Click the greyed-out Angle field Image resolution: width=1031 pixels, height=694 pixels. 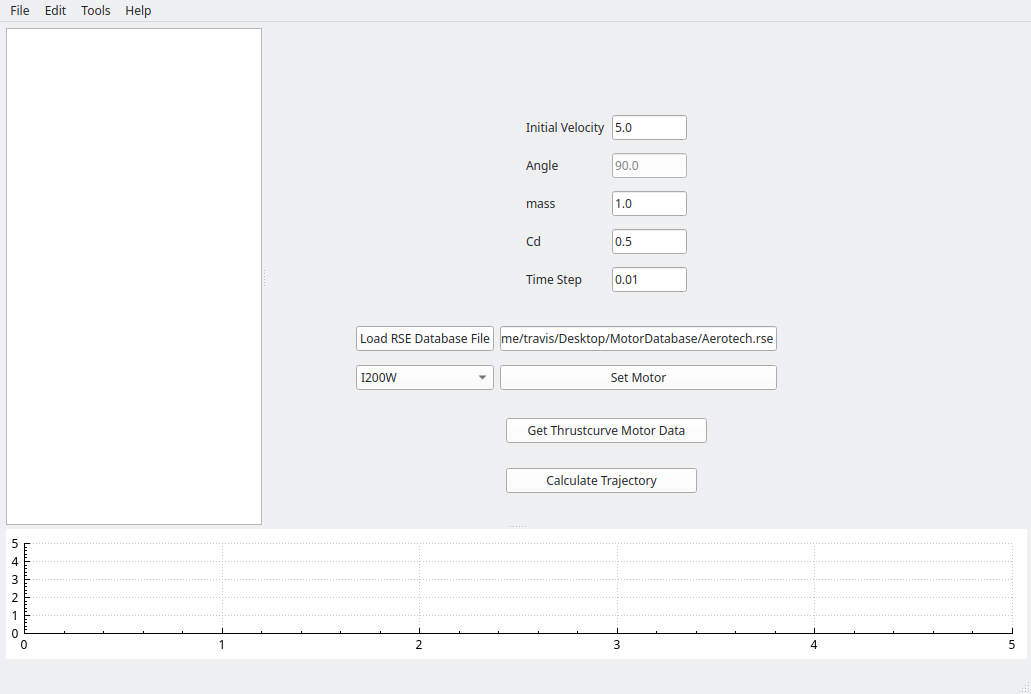[x=649, y=166]
